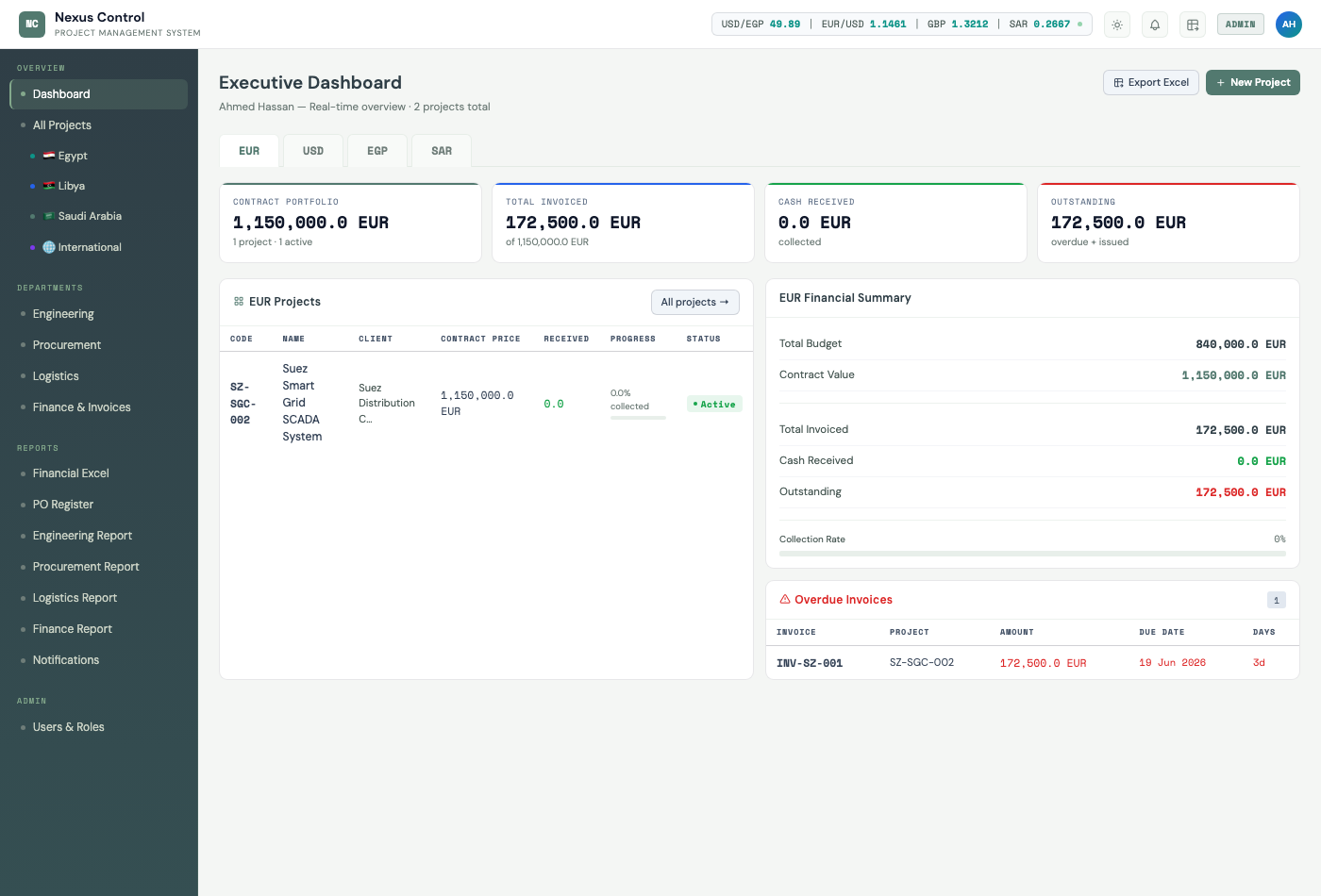Create a New Project
Viewport: 1321px width, 896px height.
tap(1253, 83)
